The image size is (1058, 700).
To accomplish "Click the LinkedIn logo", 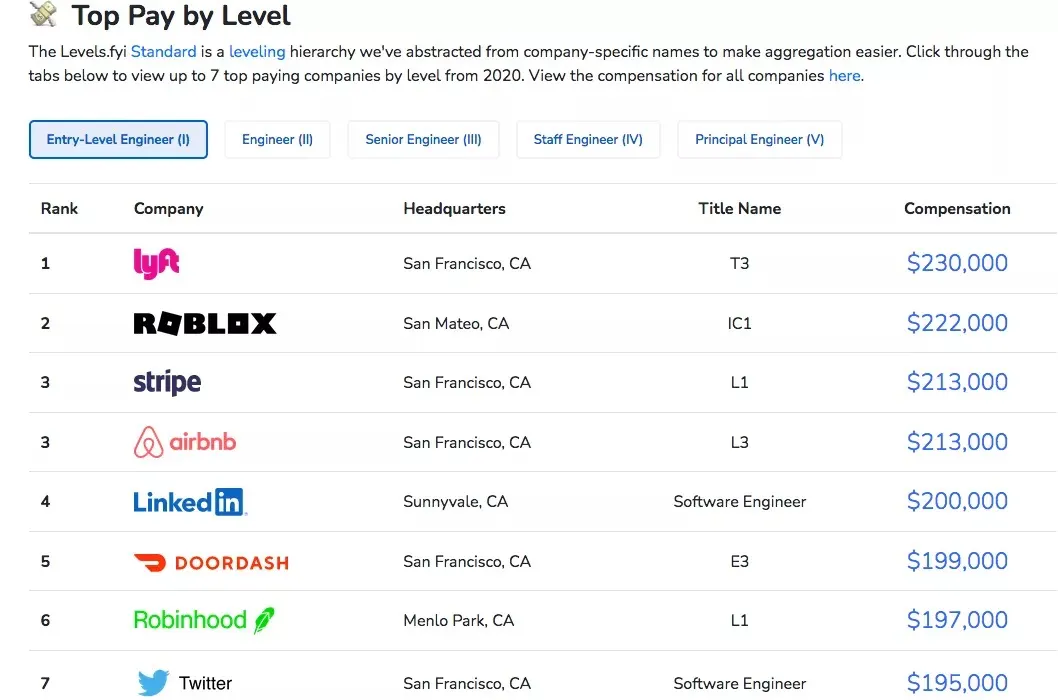I will tap(190, 502).
